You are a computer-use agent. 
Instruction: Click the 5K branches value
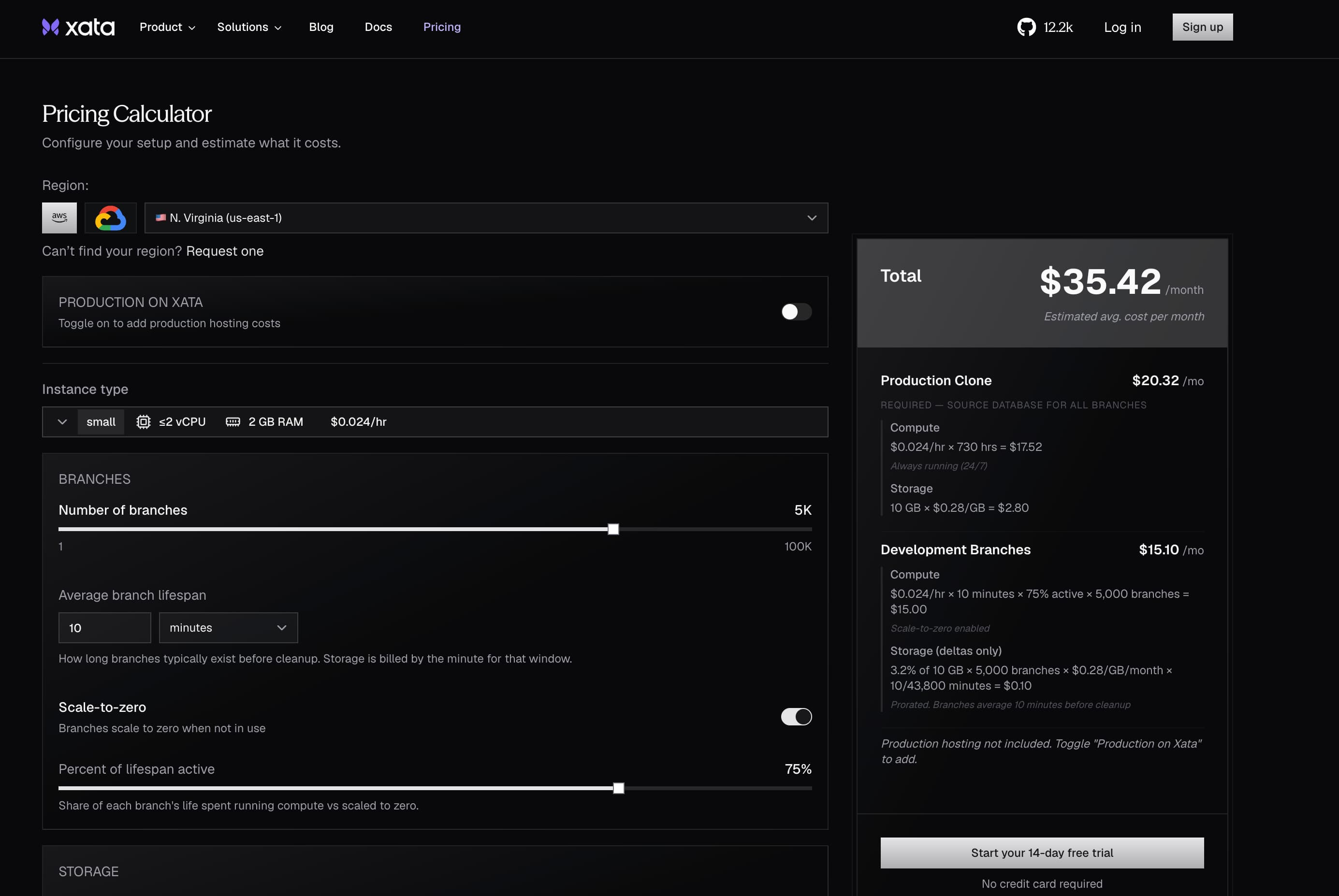click(x=803, y=510)
